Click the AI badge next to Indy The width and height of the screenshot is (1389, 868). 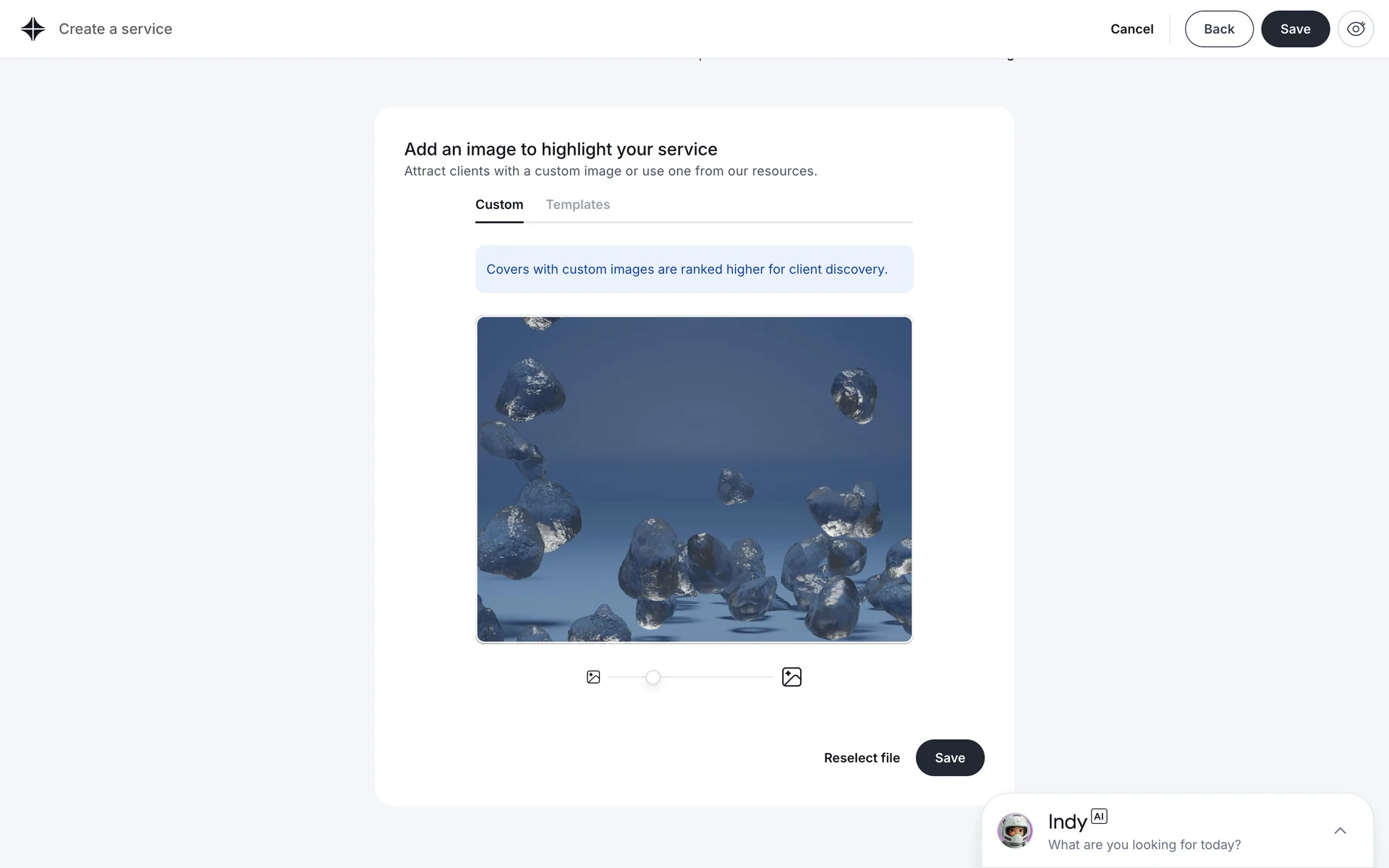coord(1099,816)
